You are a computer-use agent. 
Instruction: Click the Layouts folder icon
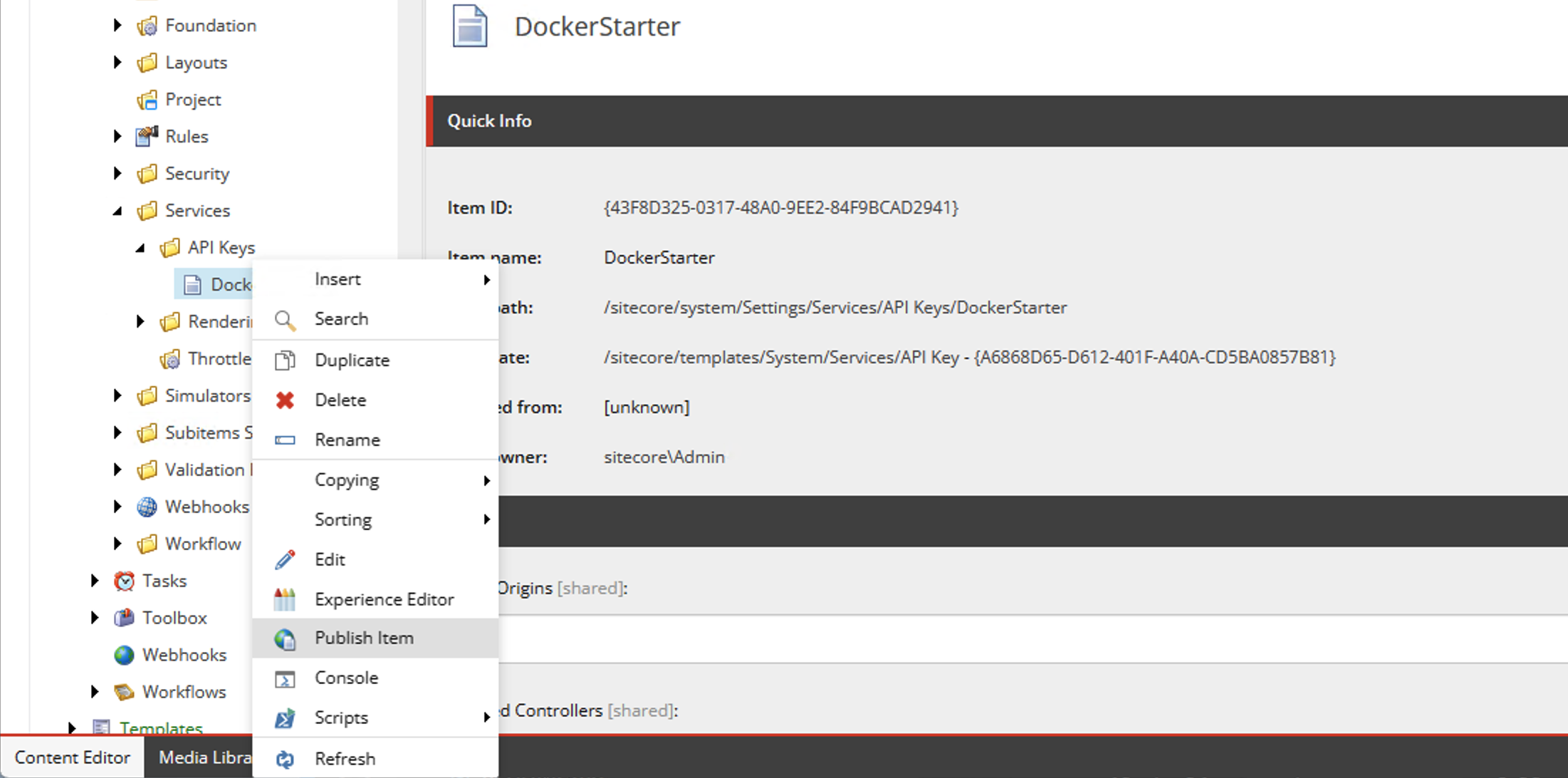[147, 63]
